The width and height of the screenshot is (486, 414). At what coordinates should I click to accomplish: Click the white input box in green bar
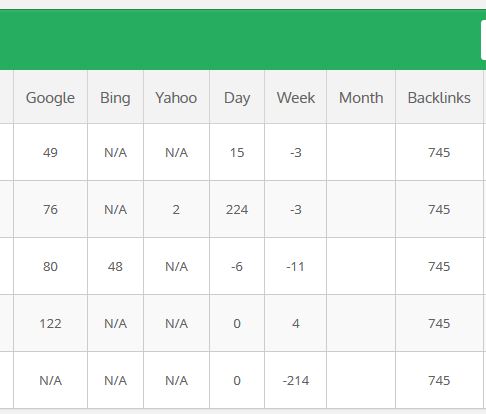pyautogui.click(x=483, y=40)
